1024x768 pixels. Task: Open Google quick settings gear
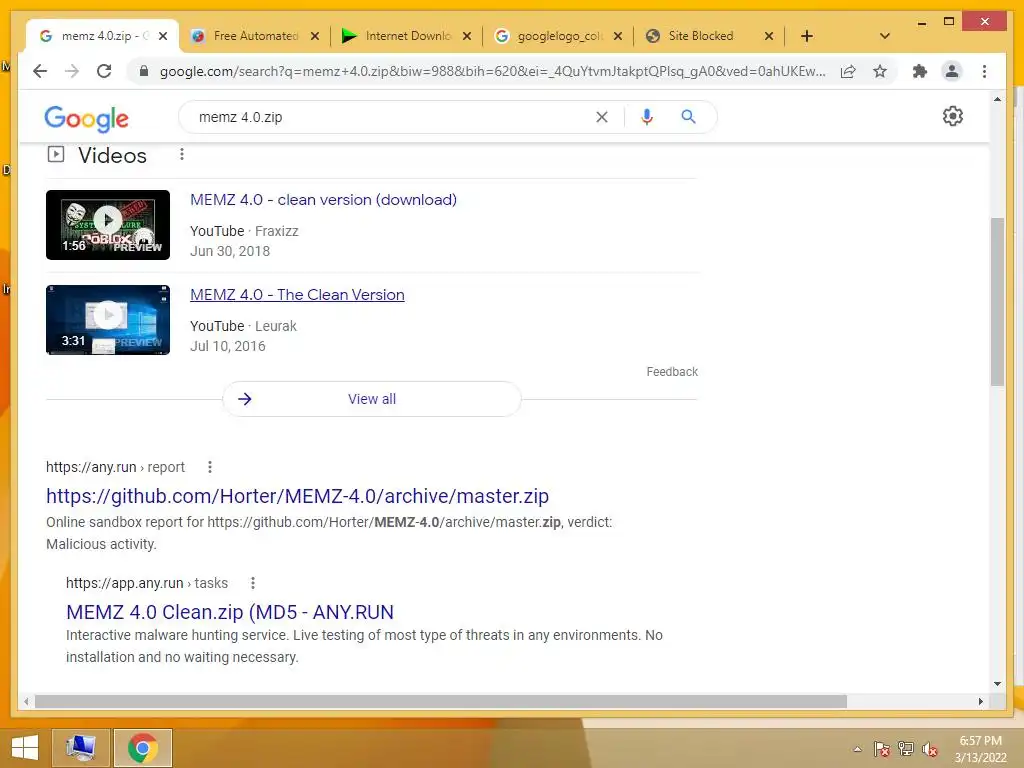click(953, 116)
